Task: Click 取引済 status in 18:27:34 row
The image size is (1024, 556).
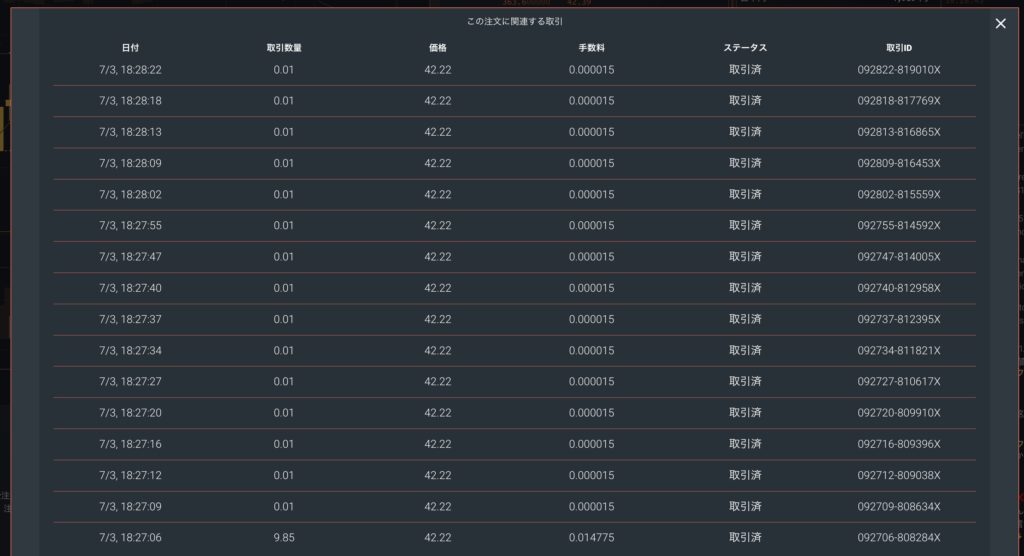Action: point(745,350)
